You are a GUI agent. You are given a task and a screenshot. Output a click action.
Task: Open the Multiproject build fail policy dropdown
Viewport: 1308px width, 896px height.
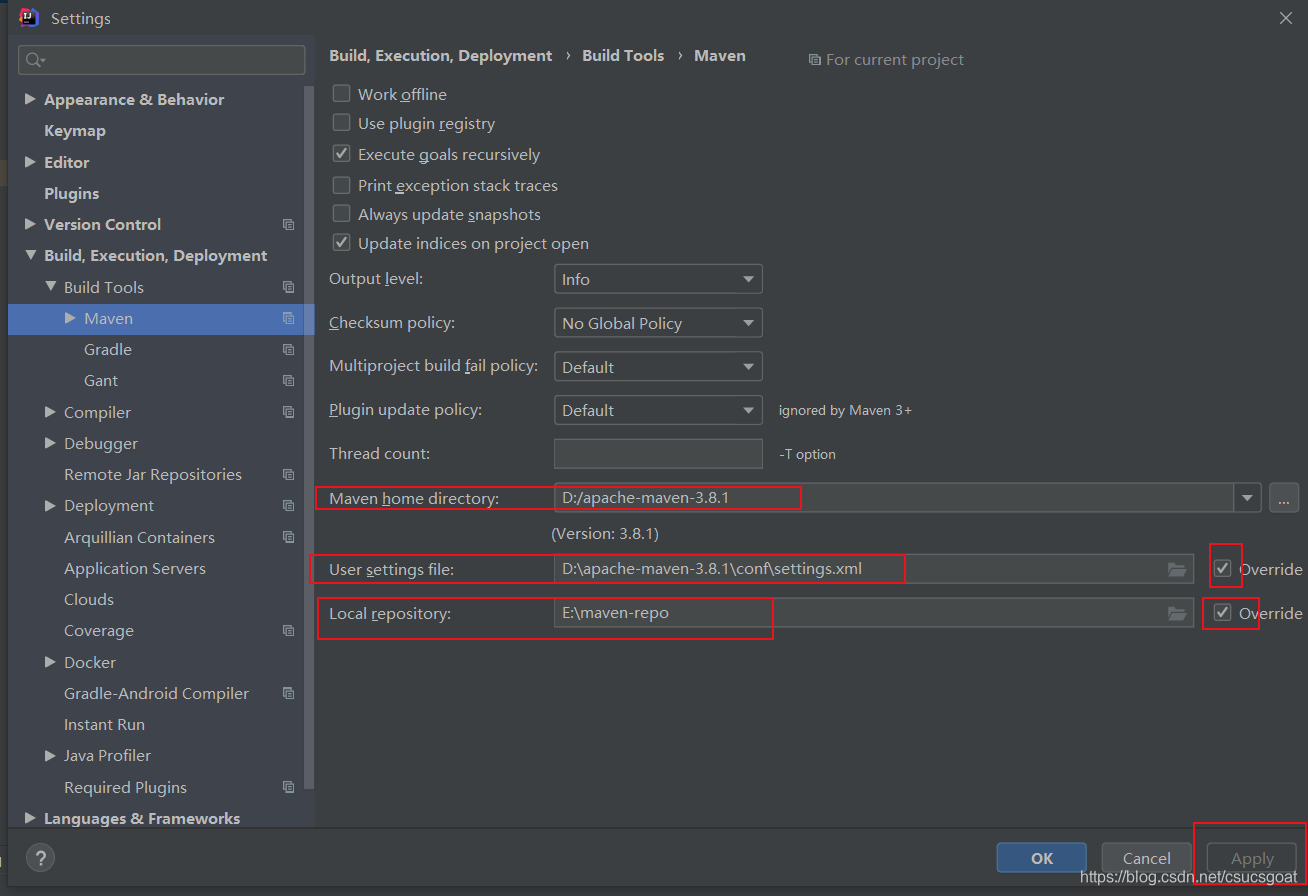(x=658, y=367)
